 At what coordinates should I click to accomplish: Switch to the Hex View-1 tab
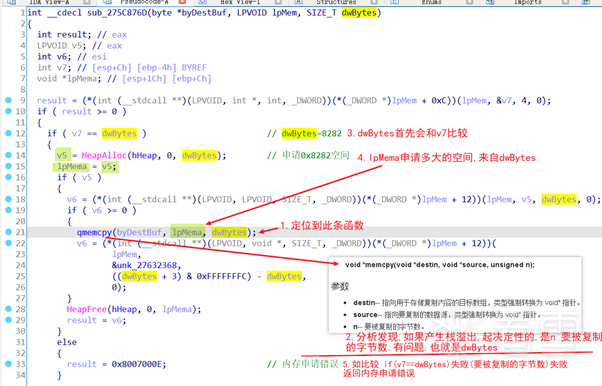coord(240,2)
